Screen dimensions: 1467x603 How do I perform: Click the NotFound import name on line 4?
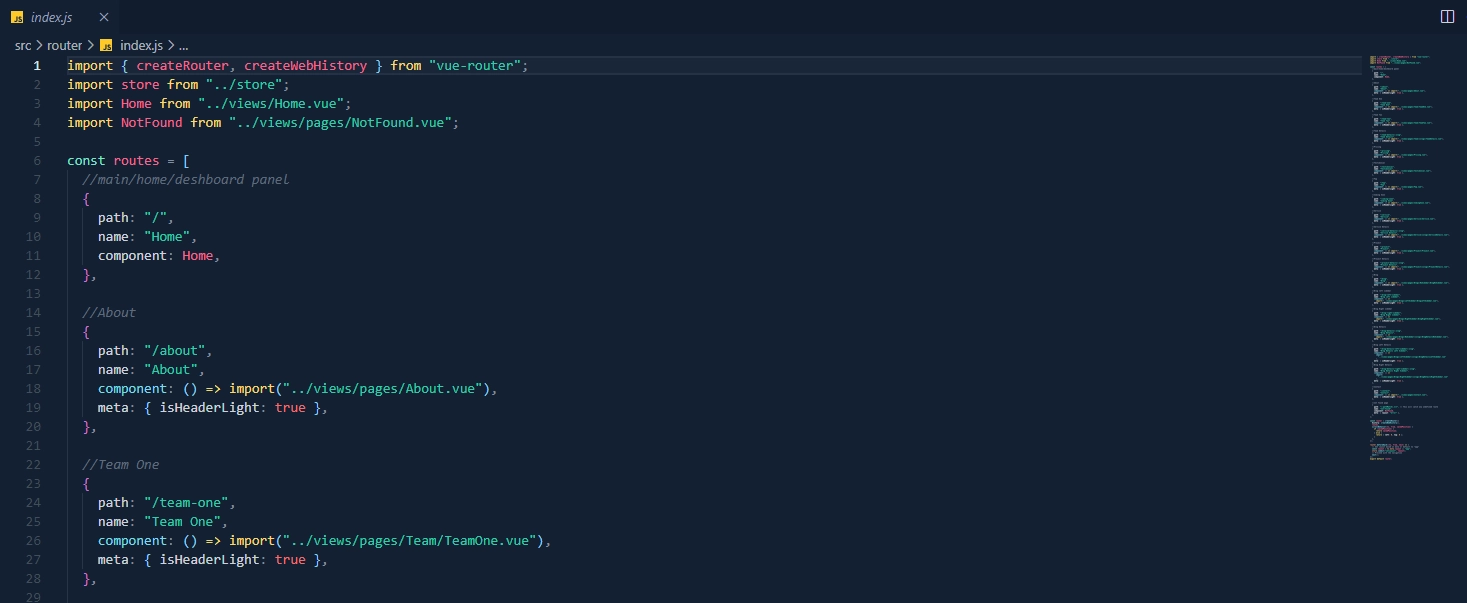150,122
